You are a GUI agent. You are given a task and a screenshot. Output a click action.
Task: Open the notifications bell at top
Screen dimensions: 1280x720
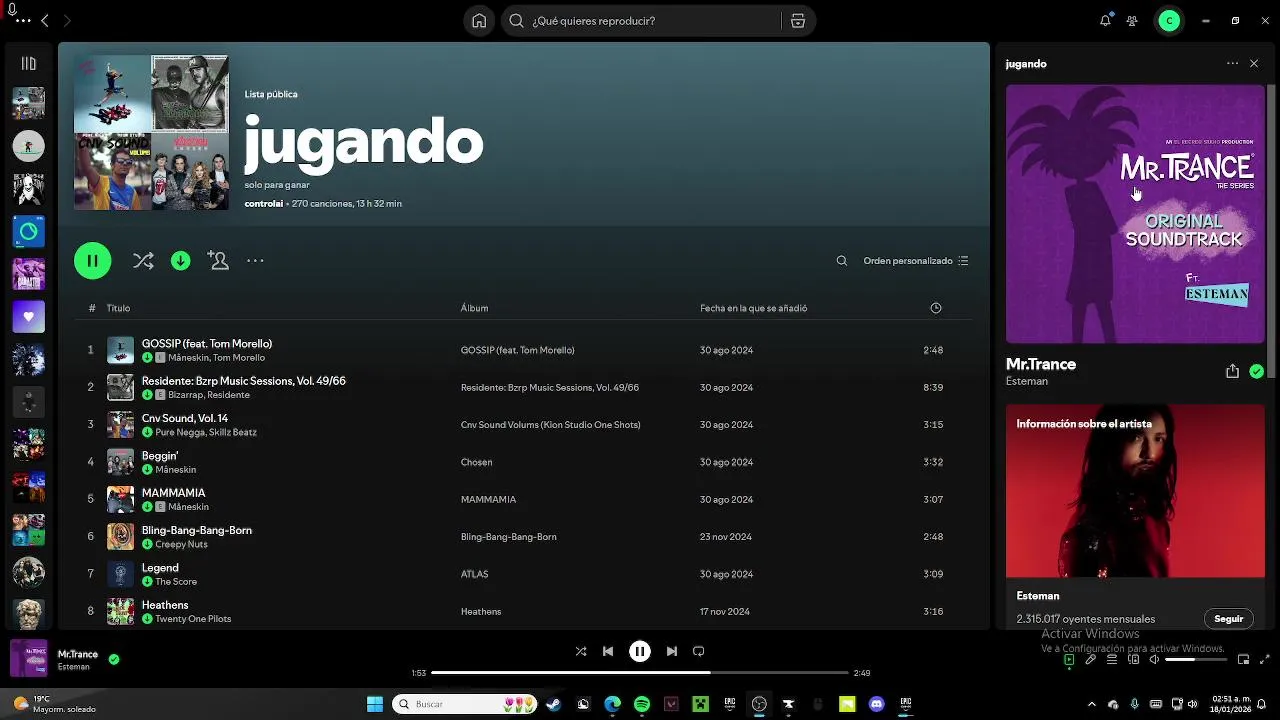coord(1105,21)
